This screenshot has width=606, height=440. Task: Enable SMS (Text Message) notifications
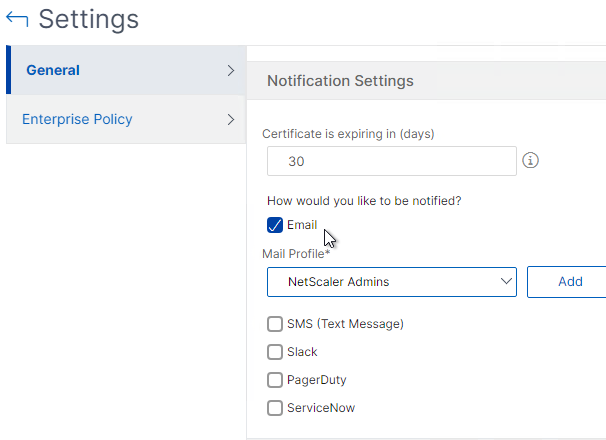coord(275,324)
